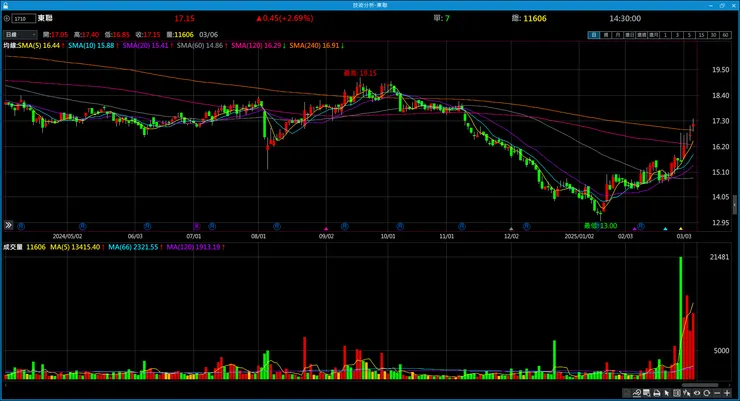Click the line-draw analysis tool icon
The height and width of the screenshot is (401, 740).
coord(637,393)
